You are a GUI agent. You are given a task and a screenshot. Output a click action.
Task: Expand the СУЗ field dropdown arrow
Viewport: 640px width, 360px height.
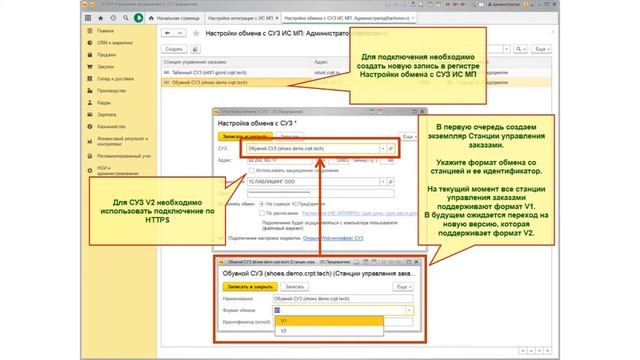click(x=383, y=149)
